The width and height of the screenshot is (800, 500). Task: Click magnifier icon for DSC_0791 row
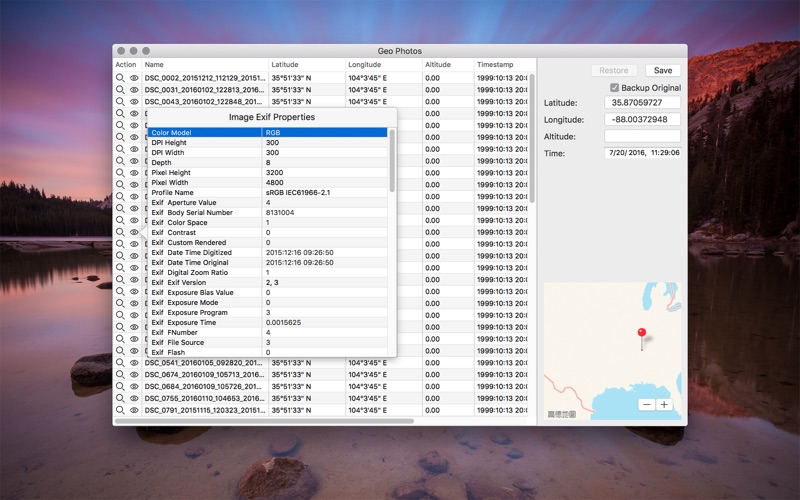click(120, 410)
